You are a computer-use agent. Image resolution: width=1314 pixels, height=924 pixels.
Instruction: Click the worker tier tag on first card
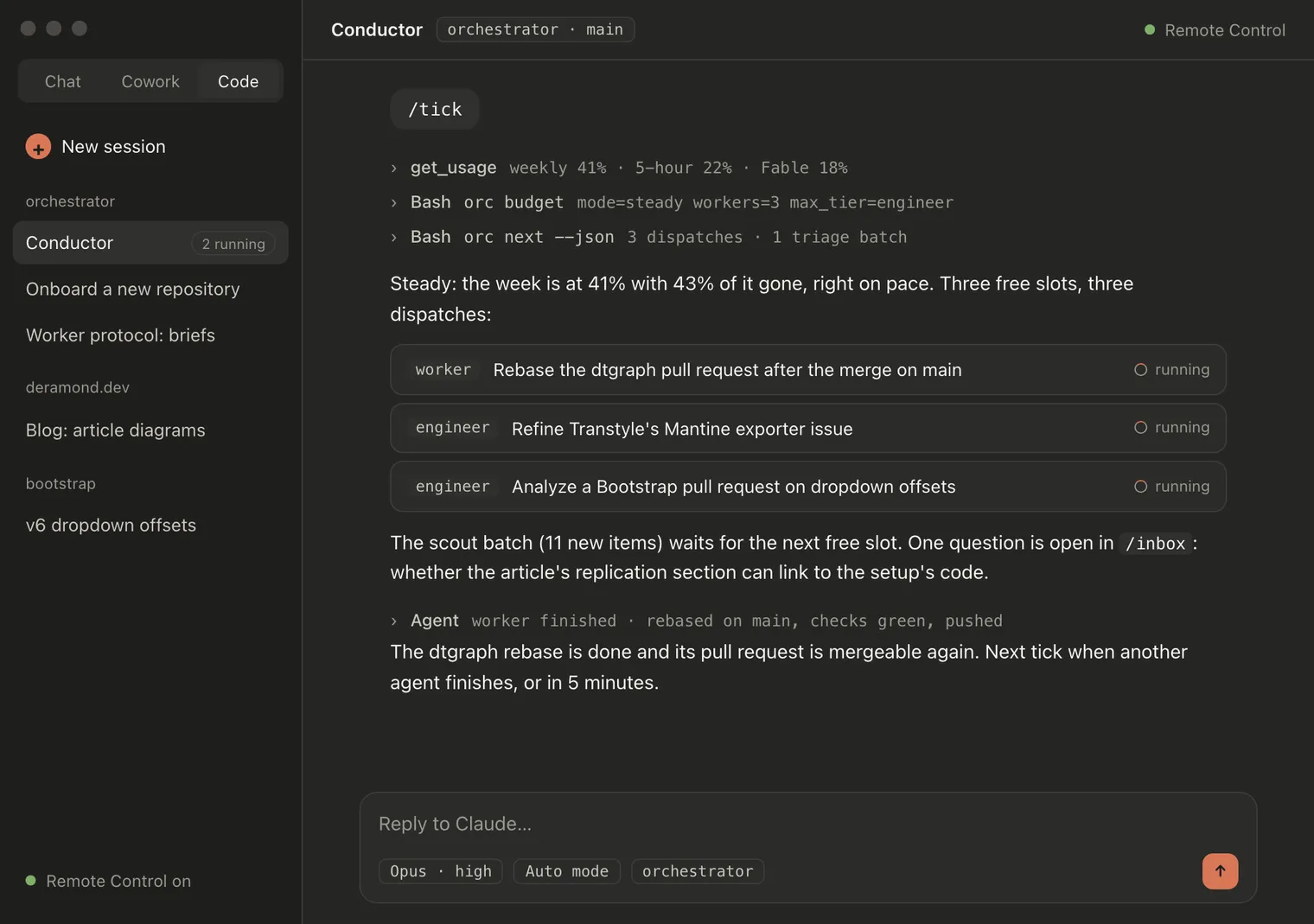[x=443, y=370]
